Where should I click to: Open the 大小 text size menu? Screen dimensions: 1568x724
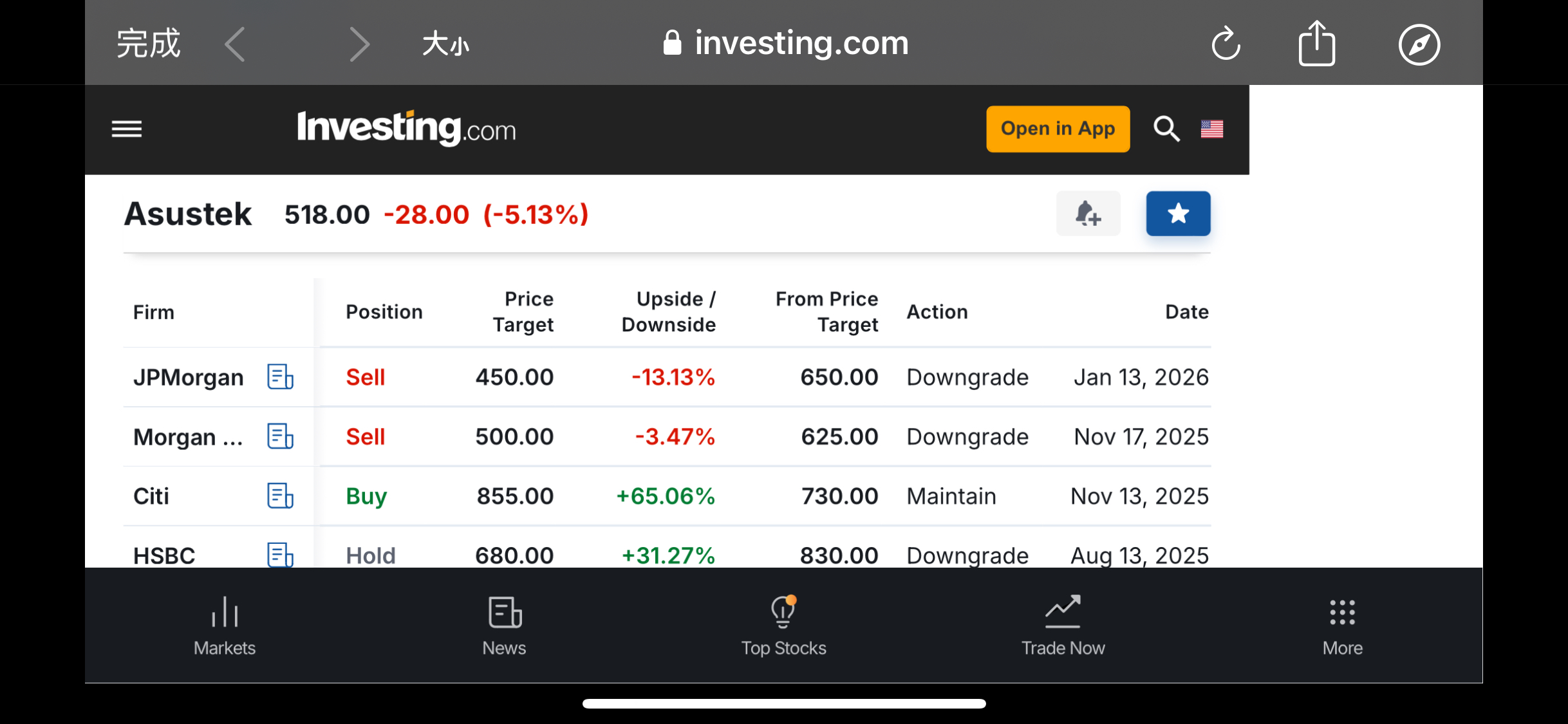pos(445,44)
